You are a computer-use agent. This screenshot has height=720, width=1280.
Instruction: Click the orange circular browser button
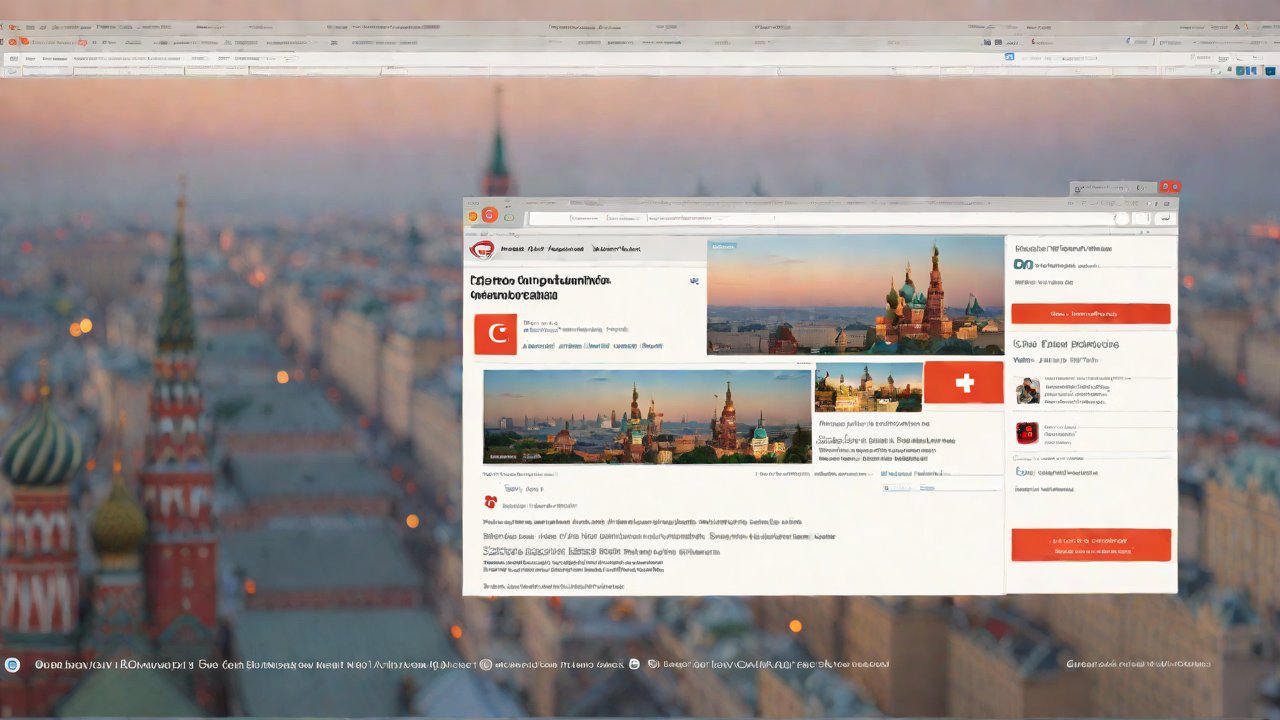[490, 215]
